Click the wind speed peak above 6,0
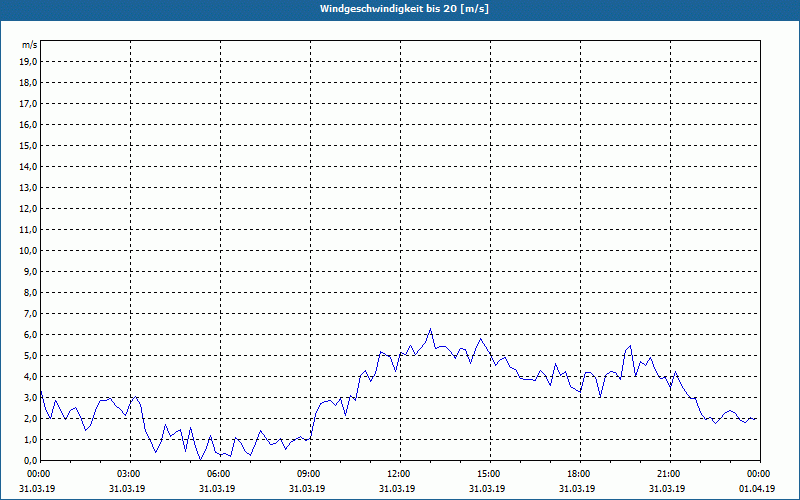Image resolution: width=800 pixels, height=500 pixels. (x=430, y=329)
